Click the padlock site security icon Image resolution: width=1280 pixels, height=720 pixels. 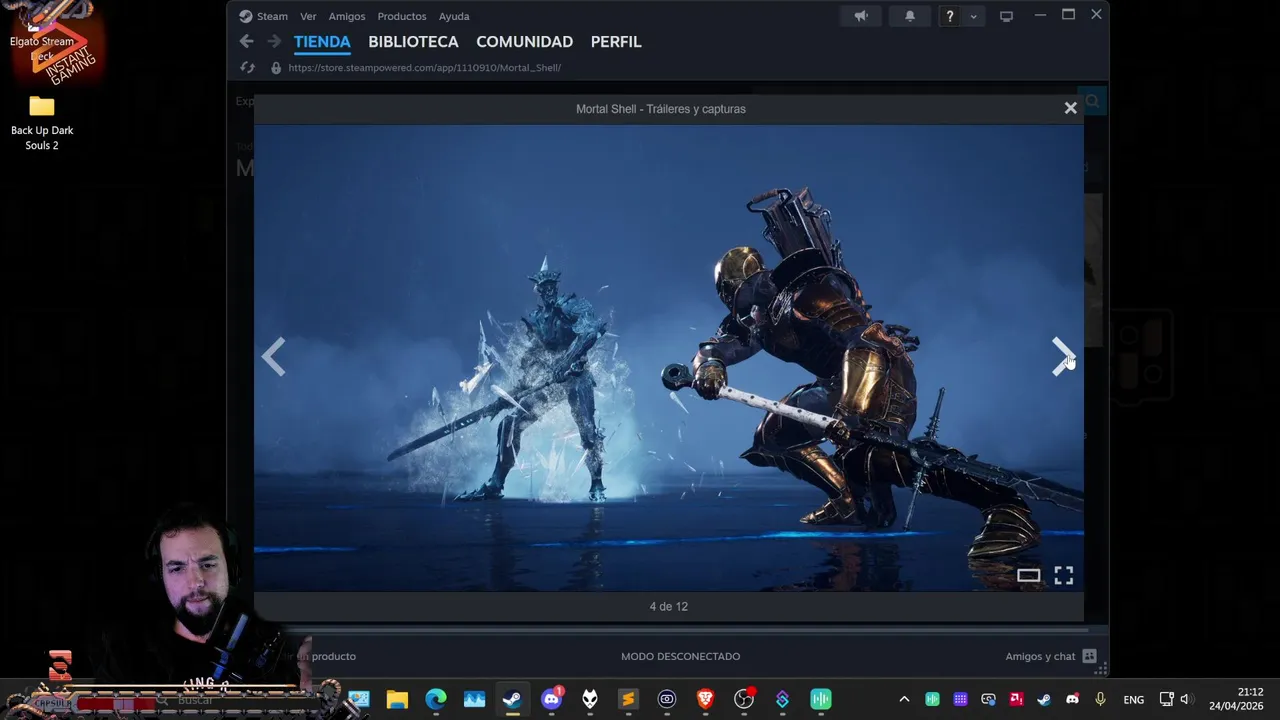coord(276,68)
